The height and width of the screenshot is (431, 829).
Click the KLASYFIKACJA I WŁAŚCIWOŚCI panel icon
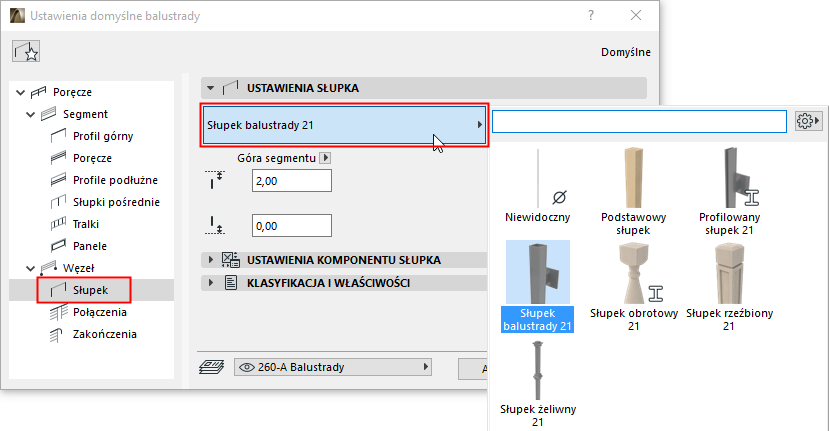[x=231, y=283]
